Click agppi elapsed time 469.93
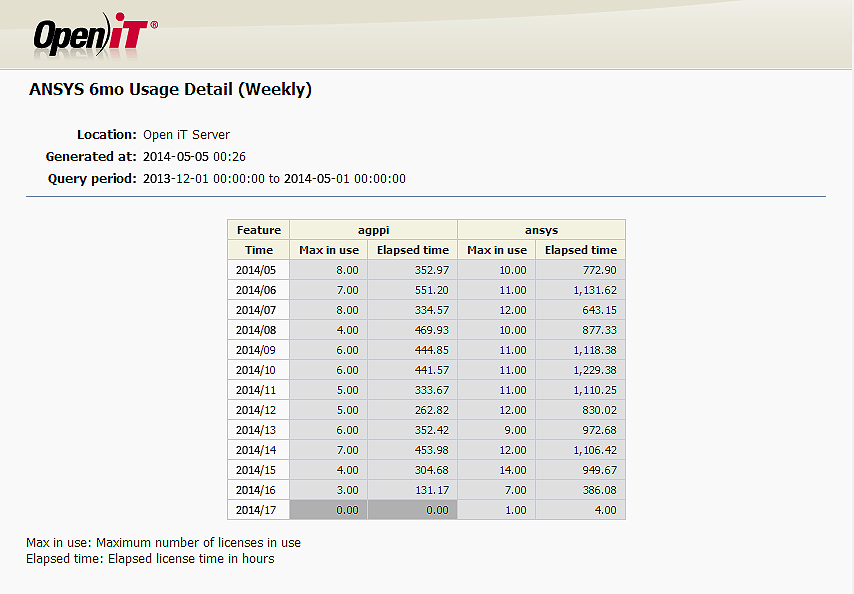Image resolution: width=854 pixels, height=594 pixels. click(x=413, y=330)
